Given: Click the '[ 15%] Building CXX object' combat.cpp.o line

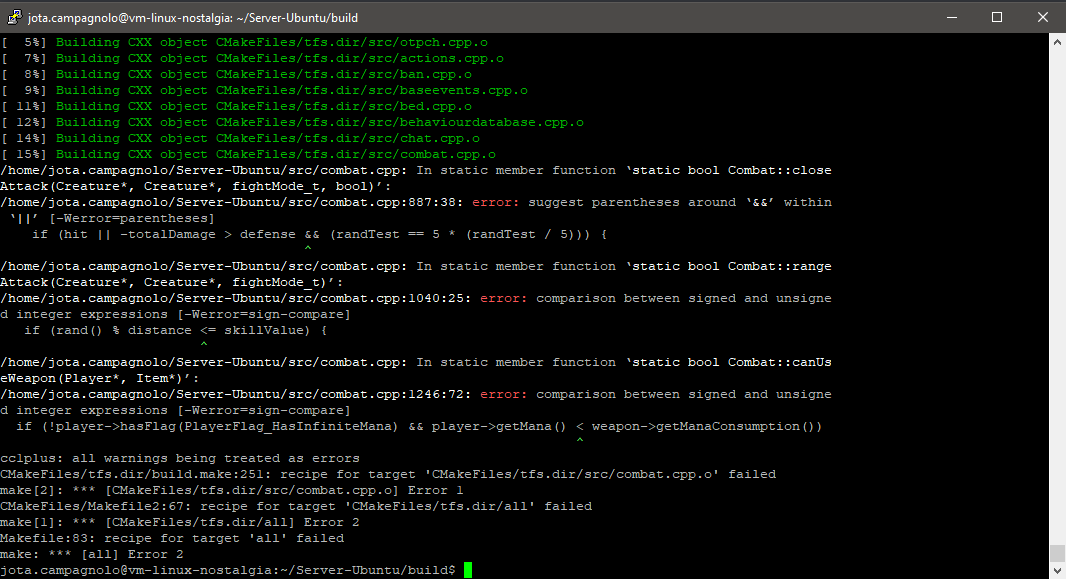Looking at the screenshot, I should click(248, 154).
